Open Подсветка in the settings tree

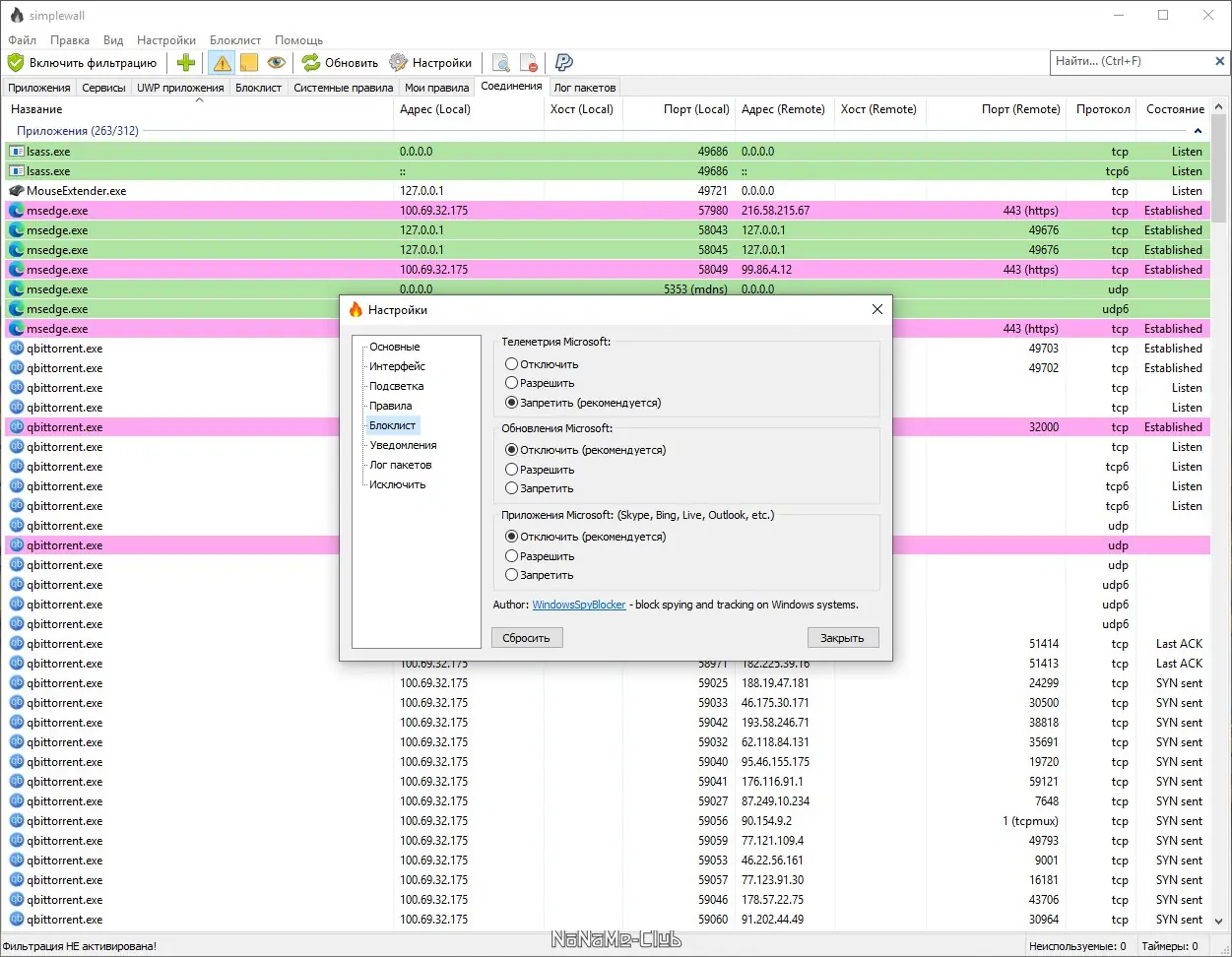click(x=396, y=386)
